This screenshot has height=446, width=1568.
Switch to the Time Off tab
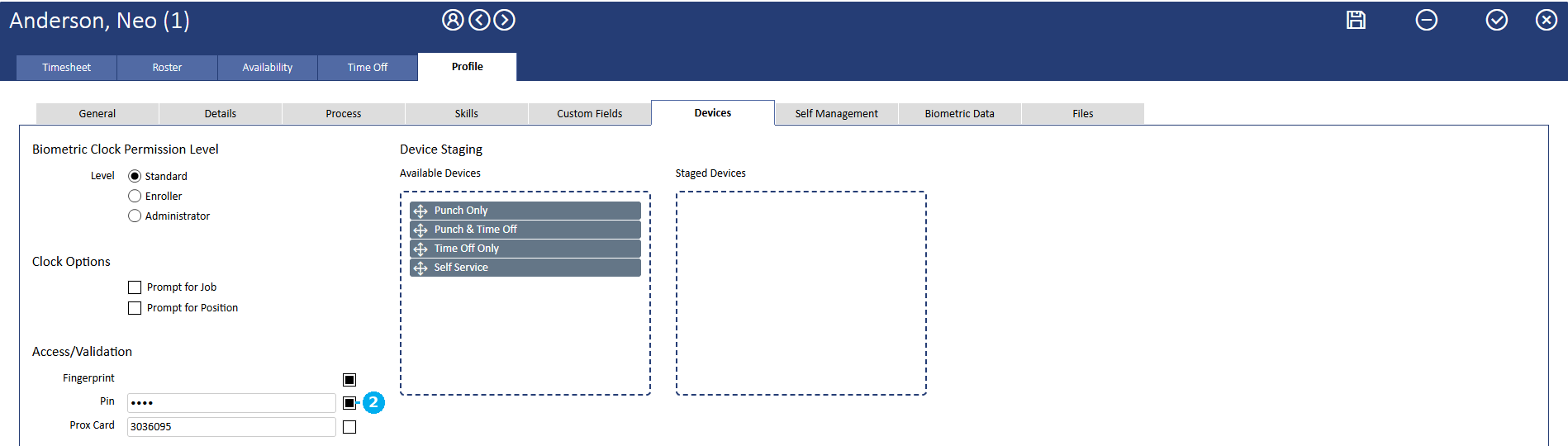368,68
